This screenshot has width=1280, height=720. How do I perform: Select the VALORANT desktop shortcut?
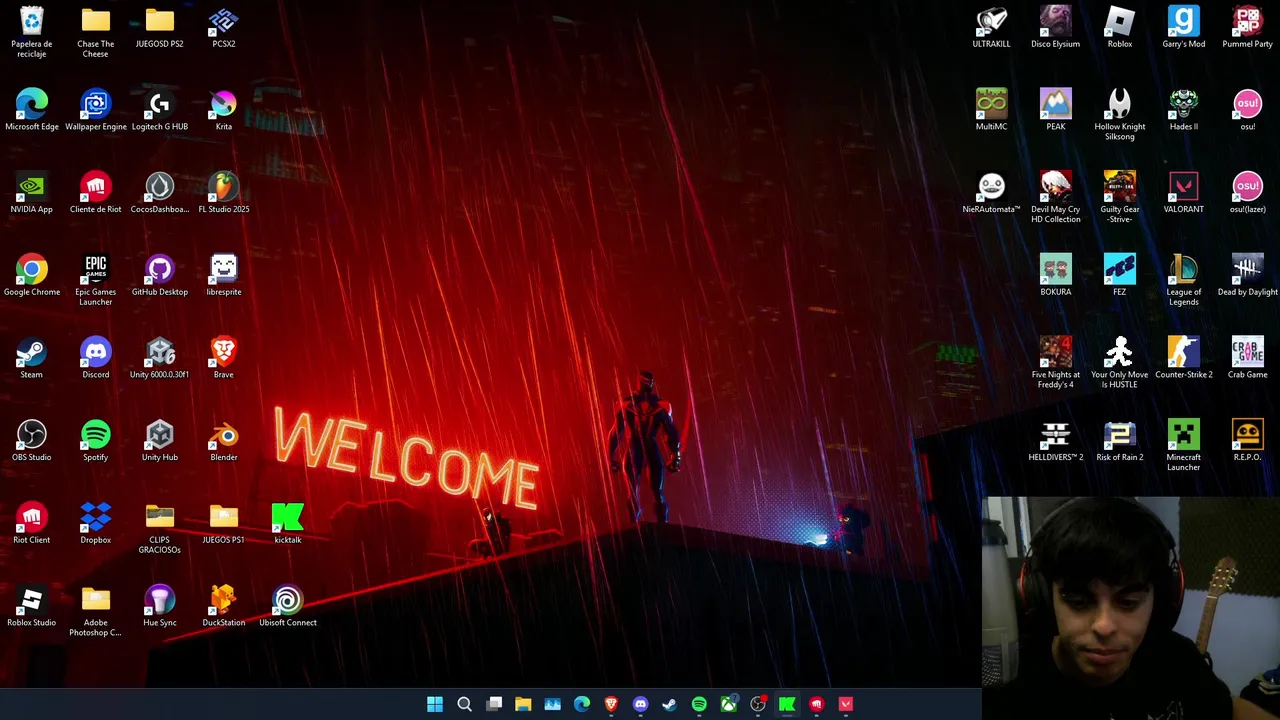coord(1184,193)
